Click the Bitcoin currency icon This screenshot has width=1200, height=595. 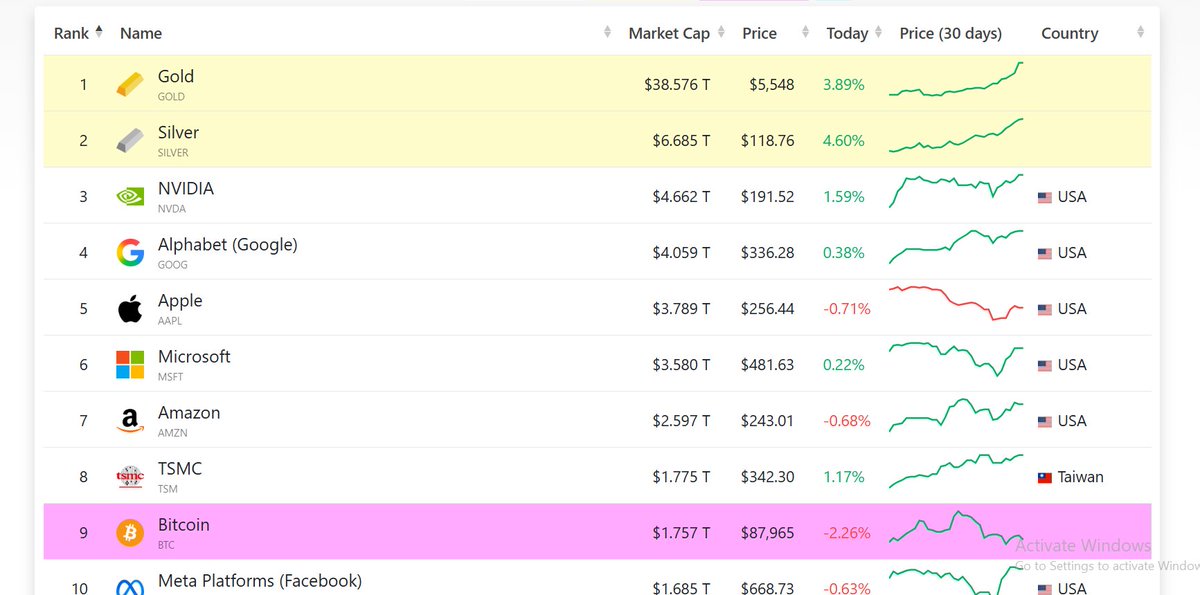pyautogui.click(x=128, y=532)
